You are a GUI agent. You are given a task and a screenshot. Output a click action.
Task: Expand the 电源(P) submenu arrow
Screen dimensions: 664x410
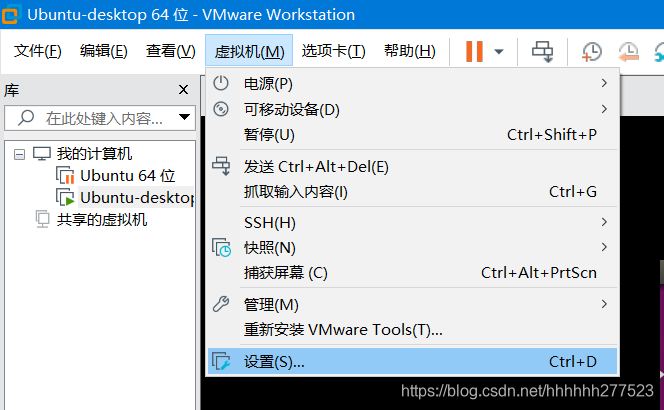point(604,83)
